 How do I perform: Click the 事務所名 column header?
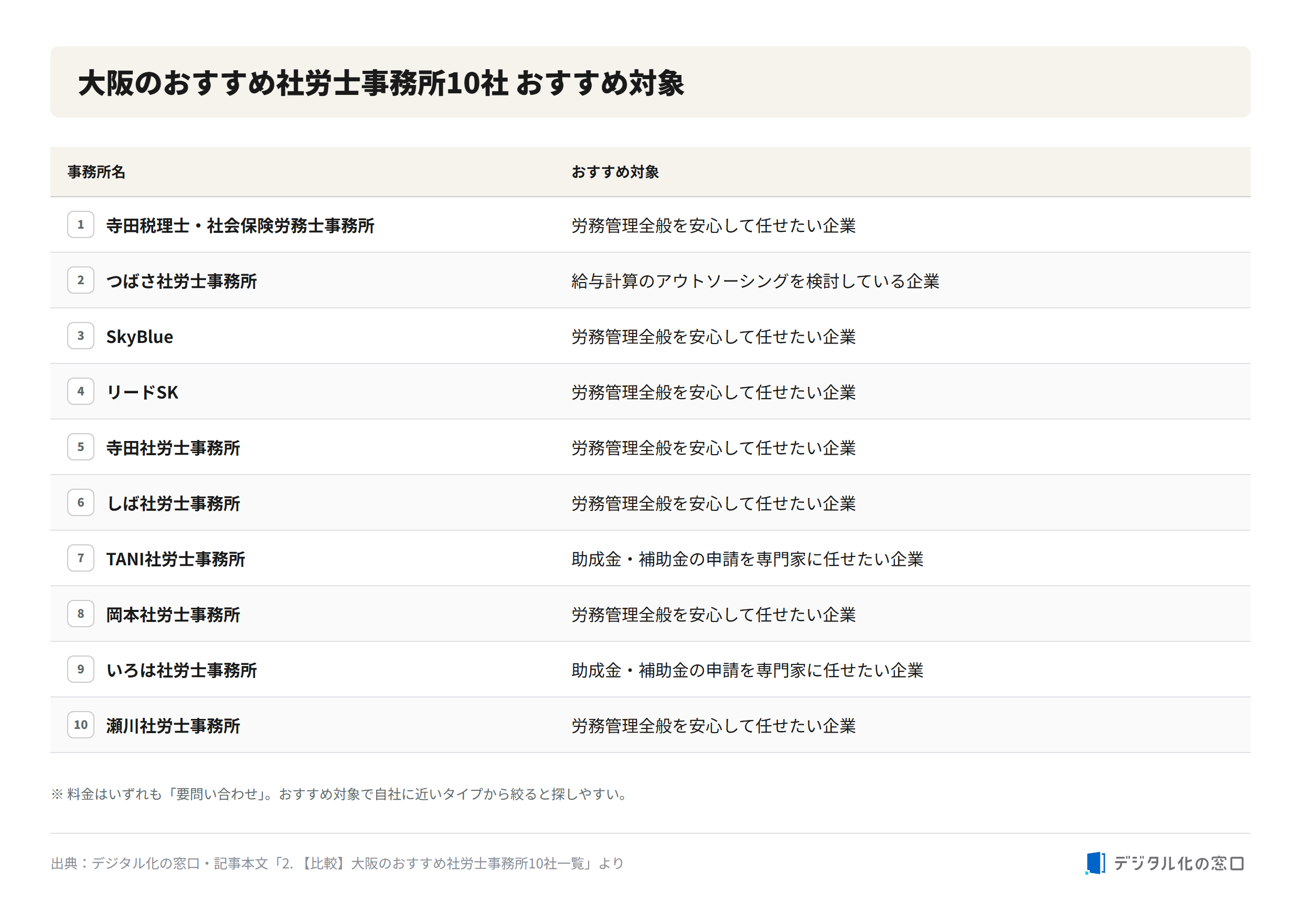[x=96, y=172]
